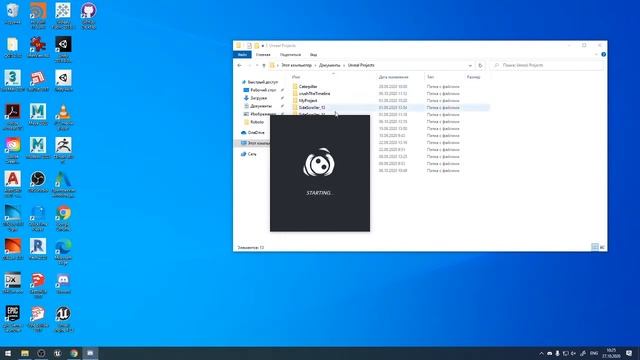The height and width of the screenshot is (360, 640).
Task: Open the volume icon in system tray
Action: (573, 353)
